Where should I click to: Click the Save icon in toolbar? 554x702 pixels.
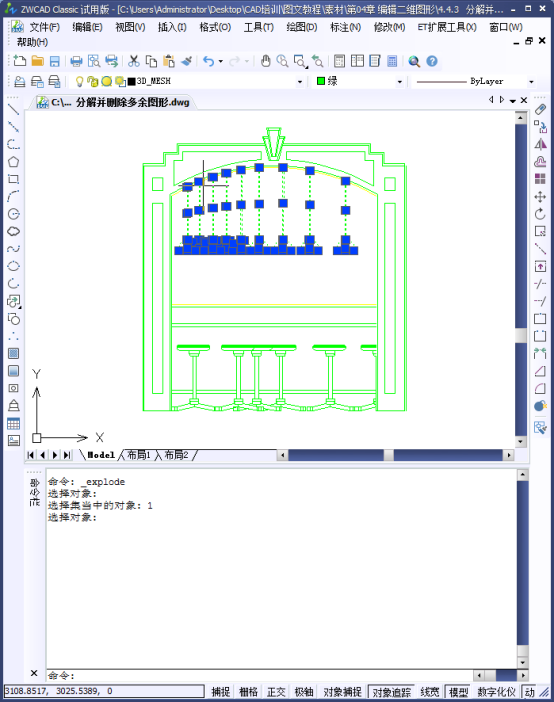coord(55,61)
